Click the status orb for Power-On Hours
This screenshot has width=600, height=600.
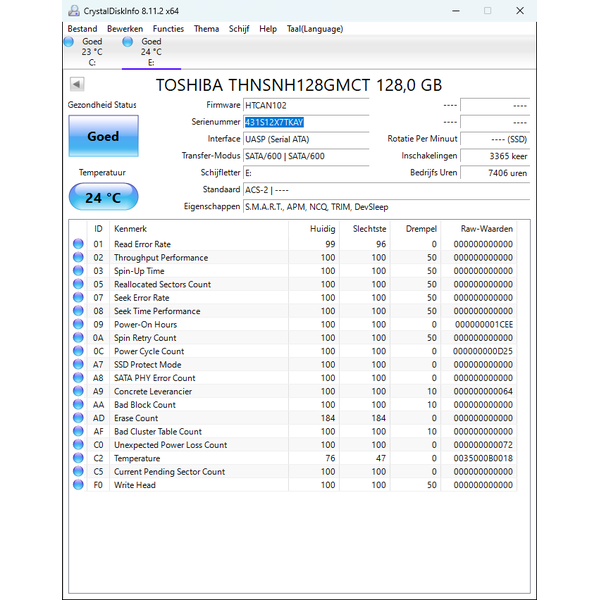point(78,324)
